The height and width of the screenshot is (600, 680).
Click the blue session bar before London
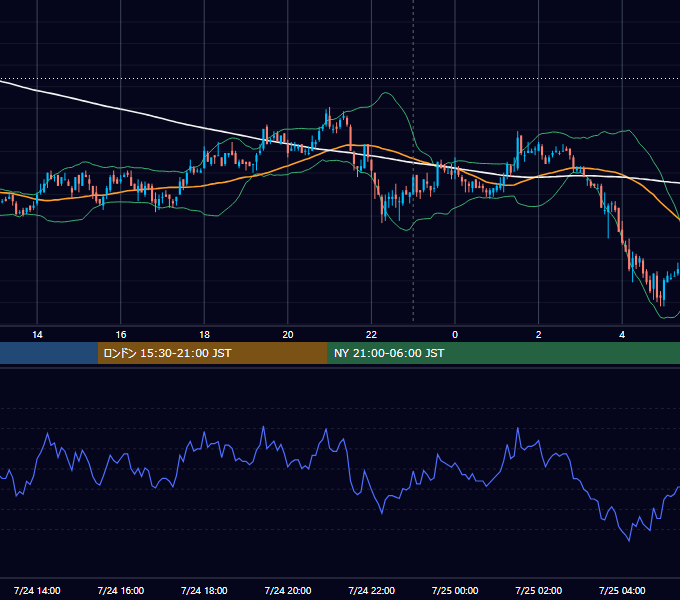point(49,353)
